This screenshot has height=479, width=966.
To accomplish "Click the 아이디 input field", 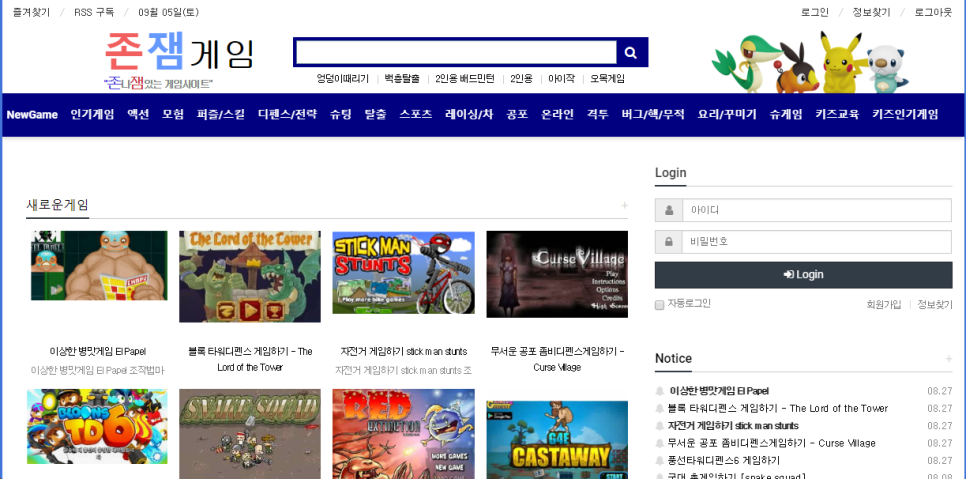I will pos(817,210).
